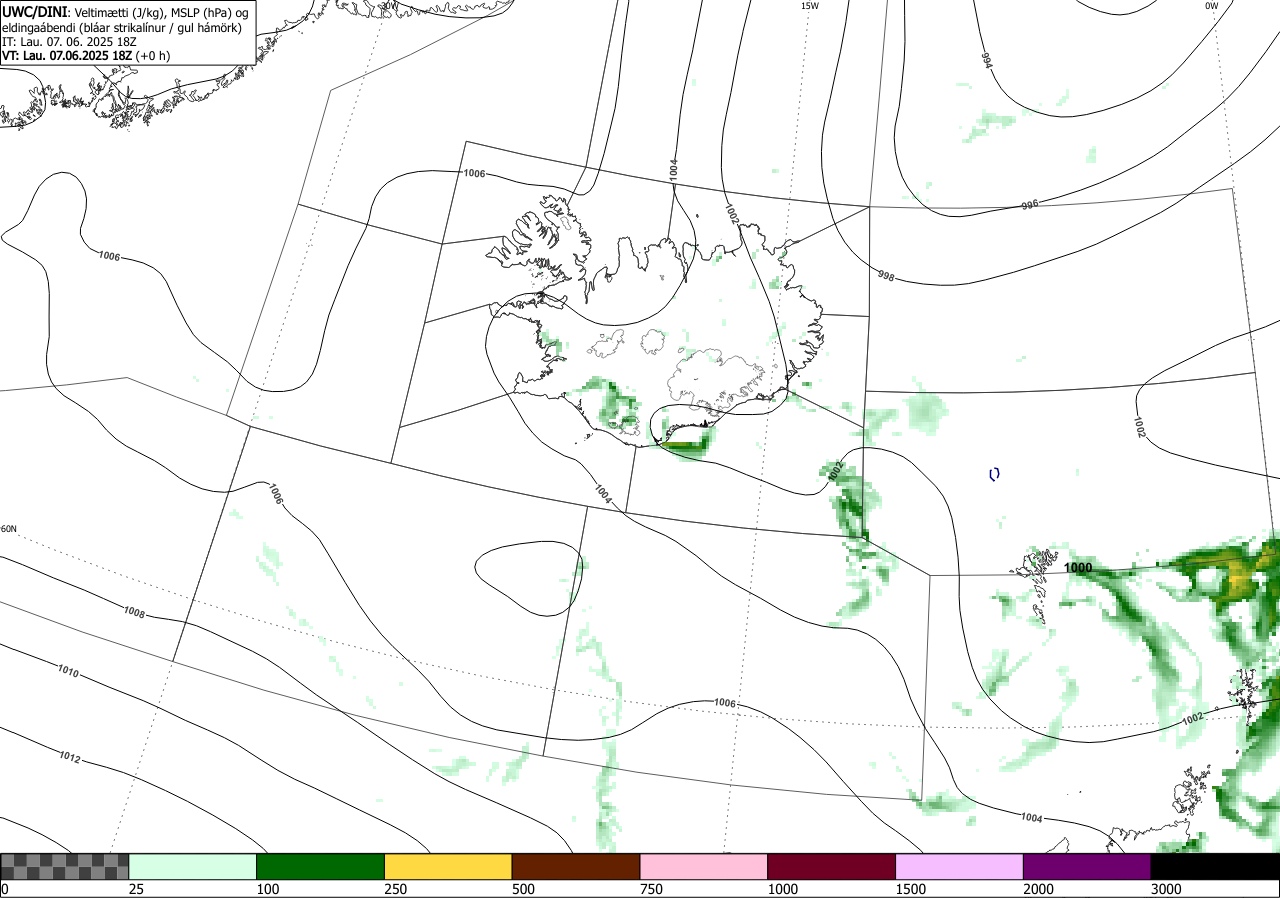1280x898 pixels.
Task: Click legend scale value '3000'
Action: 1167,889
